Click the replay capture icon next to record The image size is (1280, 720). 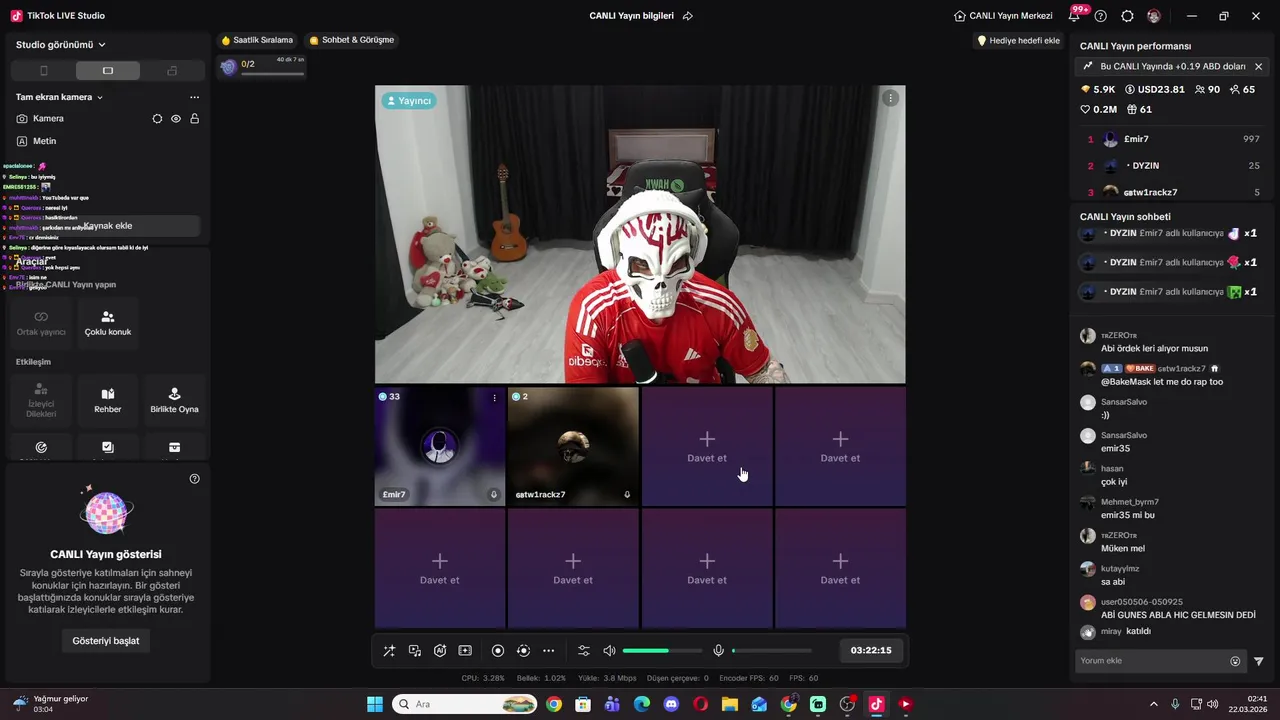pyautogui.click(x=523, y=651)
